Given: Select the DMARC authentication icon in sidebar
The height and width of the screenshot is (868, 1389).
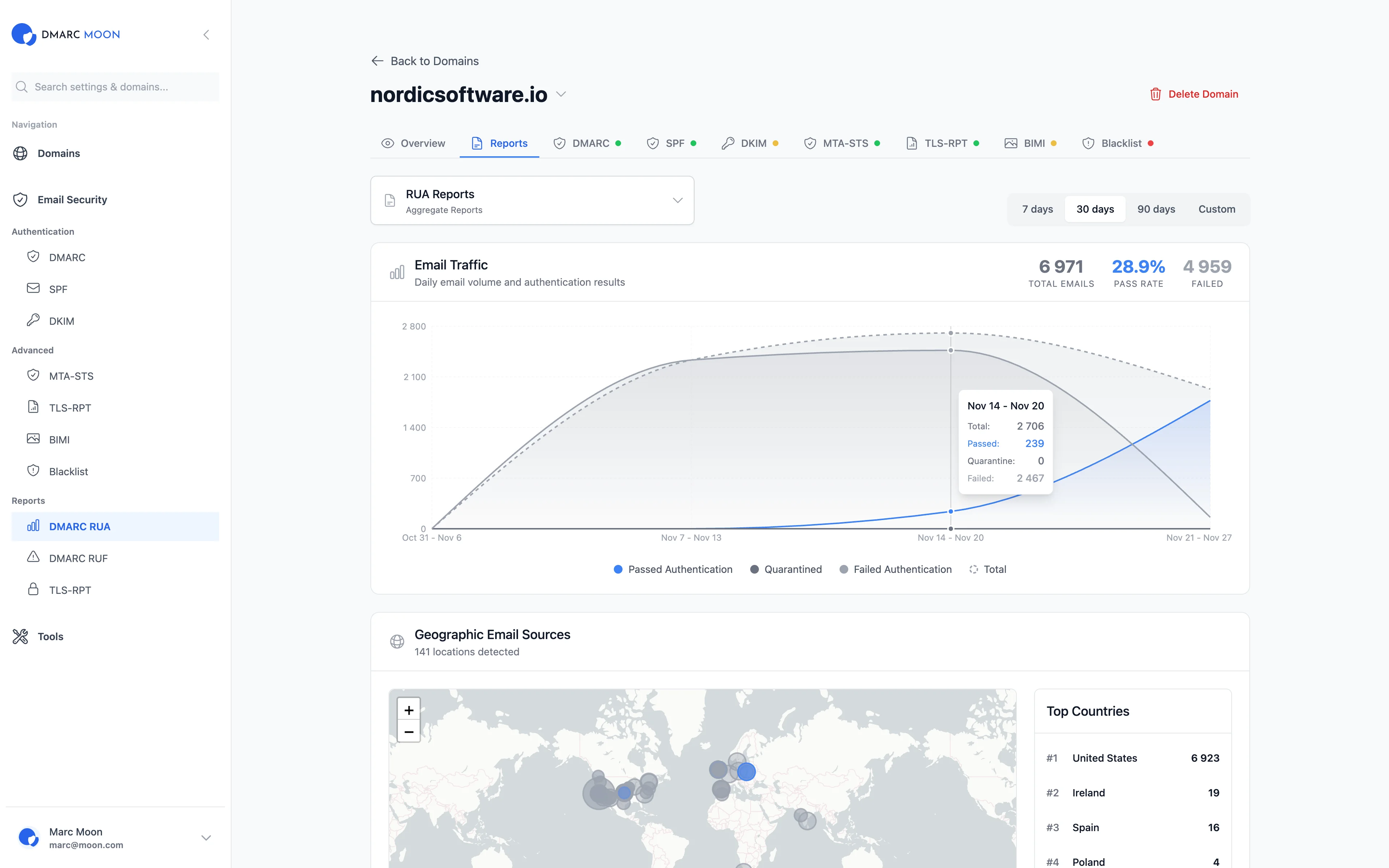Looking at the screenshot, I should tap(33, 257).
